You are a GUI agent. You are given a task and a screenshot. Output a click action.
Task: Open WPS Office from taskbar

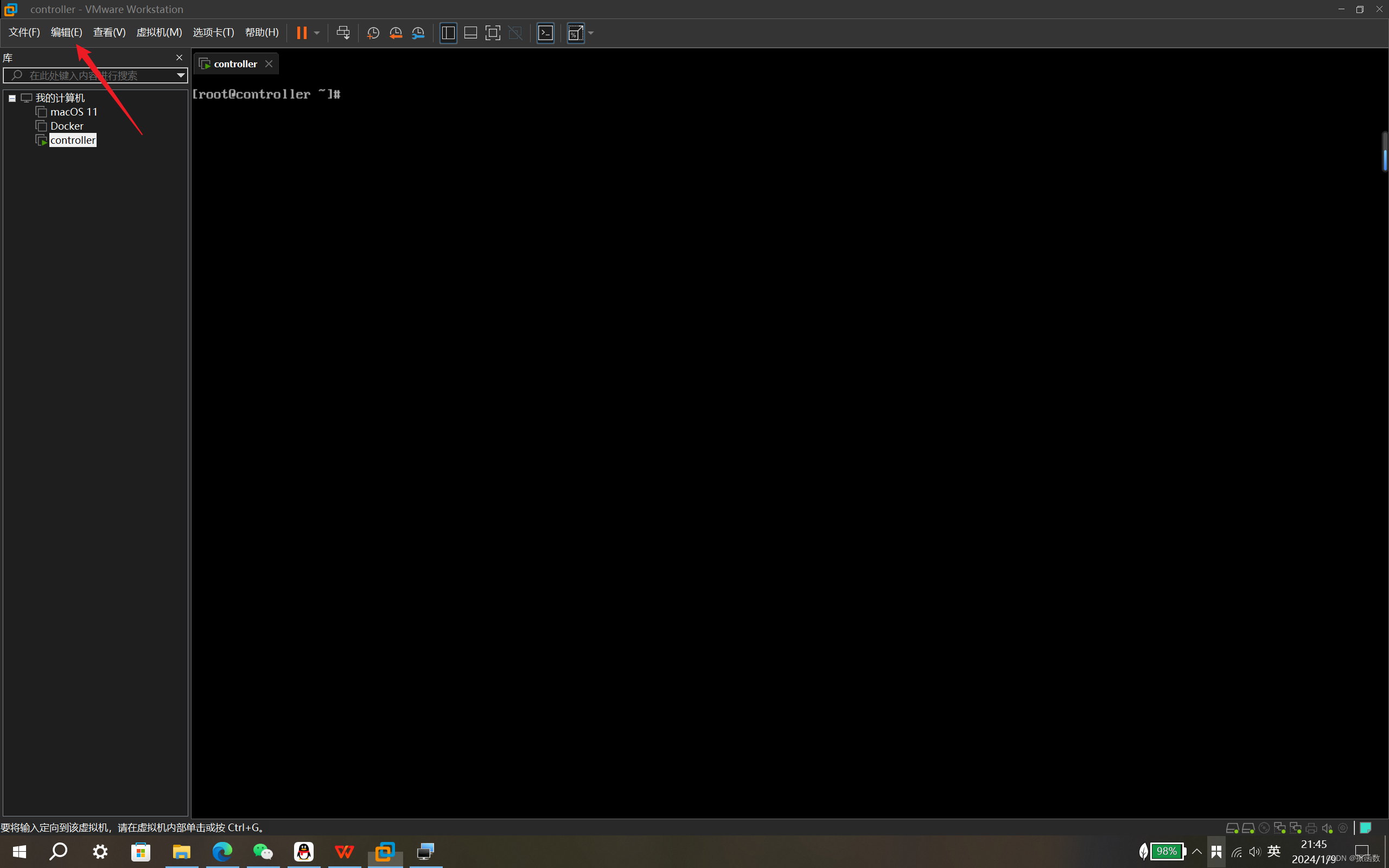click(345, 851)
